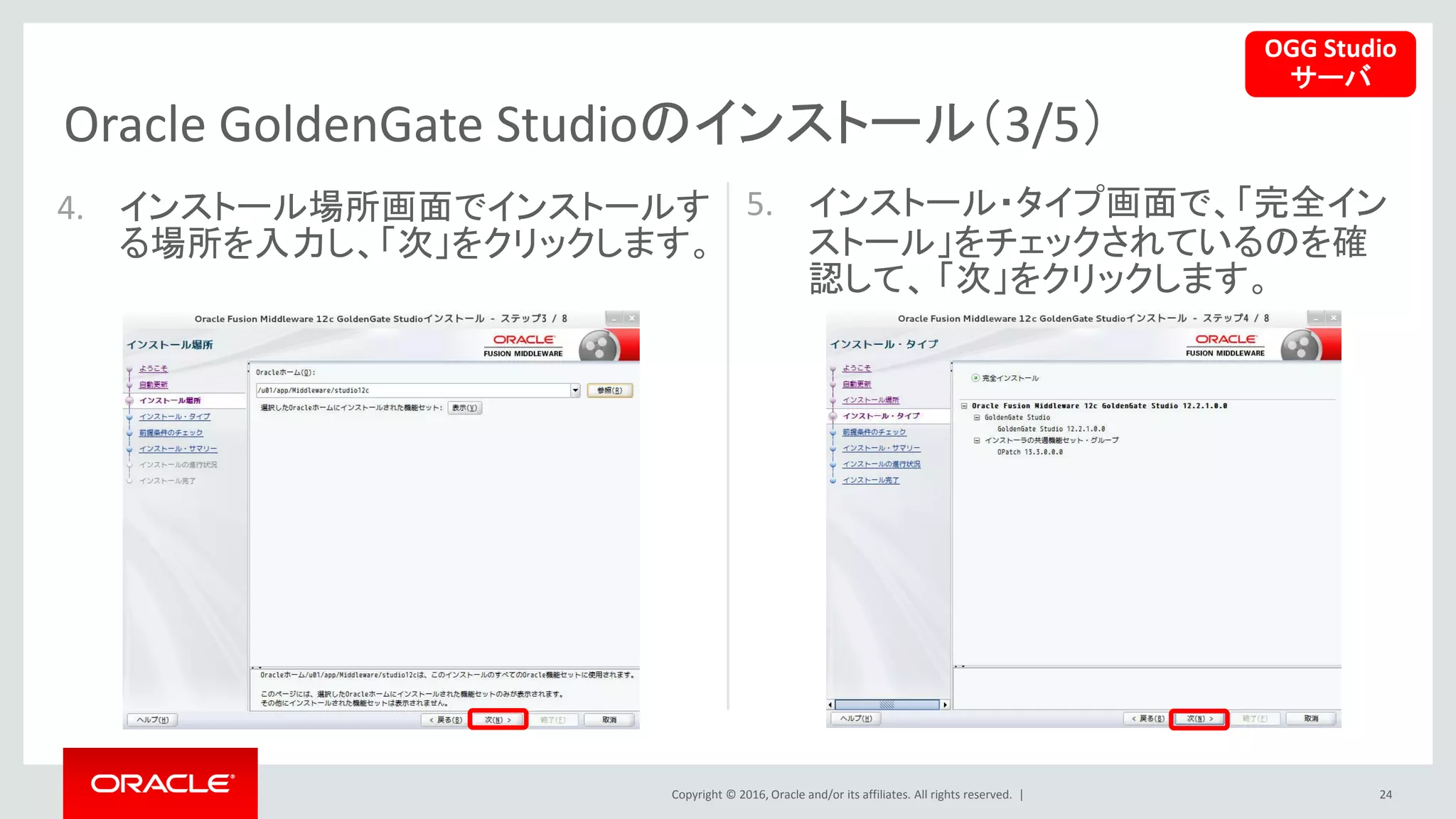Screen dimensions: 1456x819
Task: Click ようこそ link in the step 3/8 sidebar
Action: click(153, 368)
